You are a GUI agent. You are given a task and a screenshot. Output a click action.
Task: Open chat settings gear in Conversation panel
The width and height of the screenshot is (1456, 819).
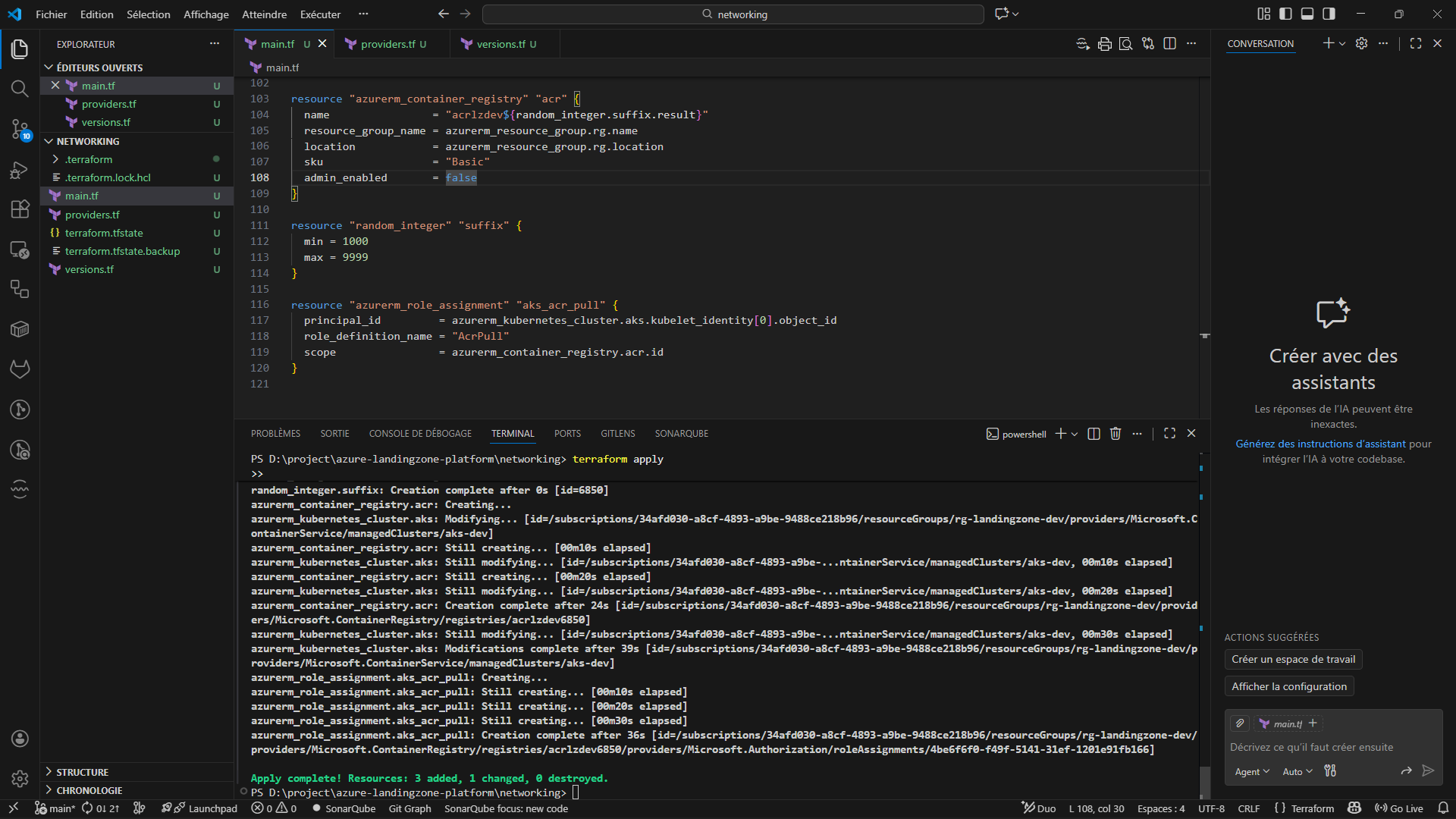[x=1361, y=44]
